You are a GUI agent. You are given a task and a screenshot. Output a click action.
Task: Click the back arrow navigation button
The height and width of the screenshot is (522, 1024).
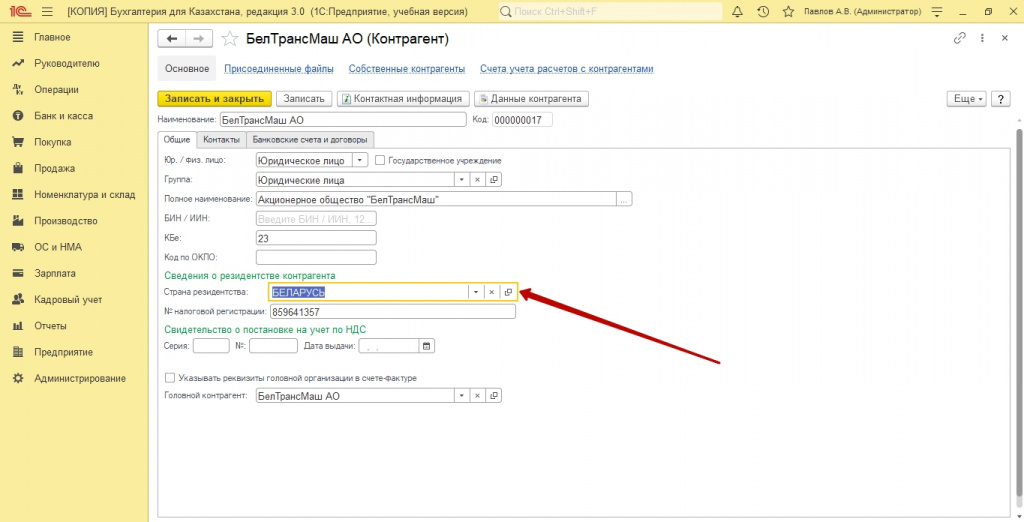click(x=172, y=39)
